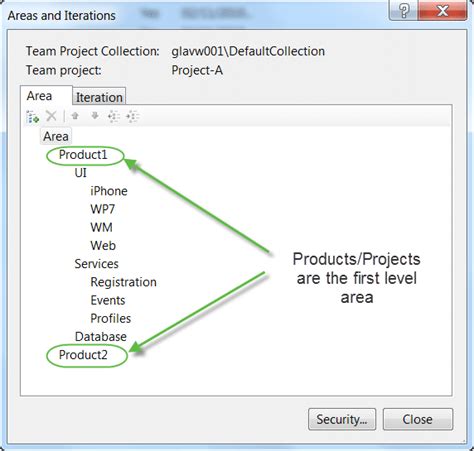
Task: Select the Services tree node
Action: [96, 264]
